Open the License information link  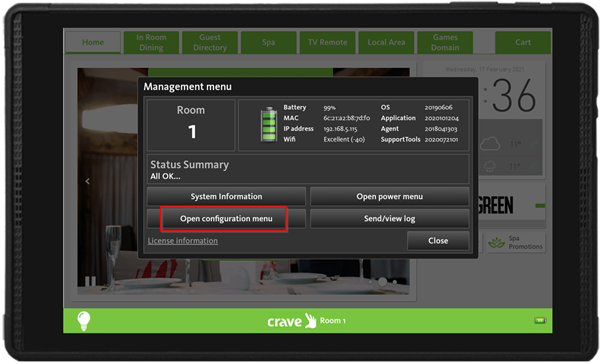(183, 241)
